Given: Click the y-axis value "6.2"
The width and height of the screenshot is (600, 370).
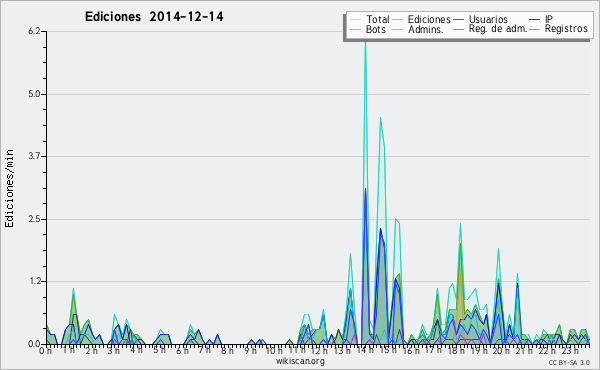Looking at the screenshot, I should (34, 31).
